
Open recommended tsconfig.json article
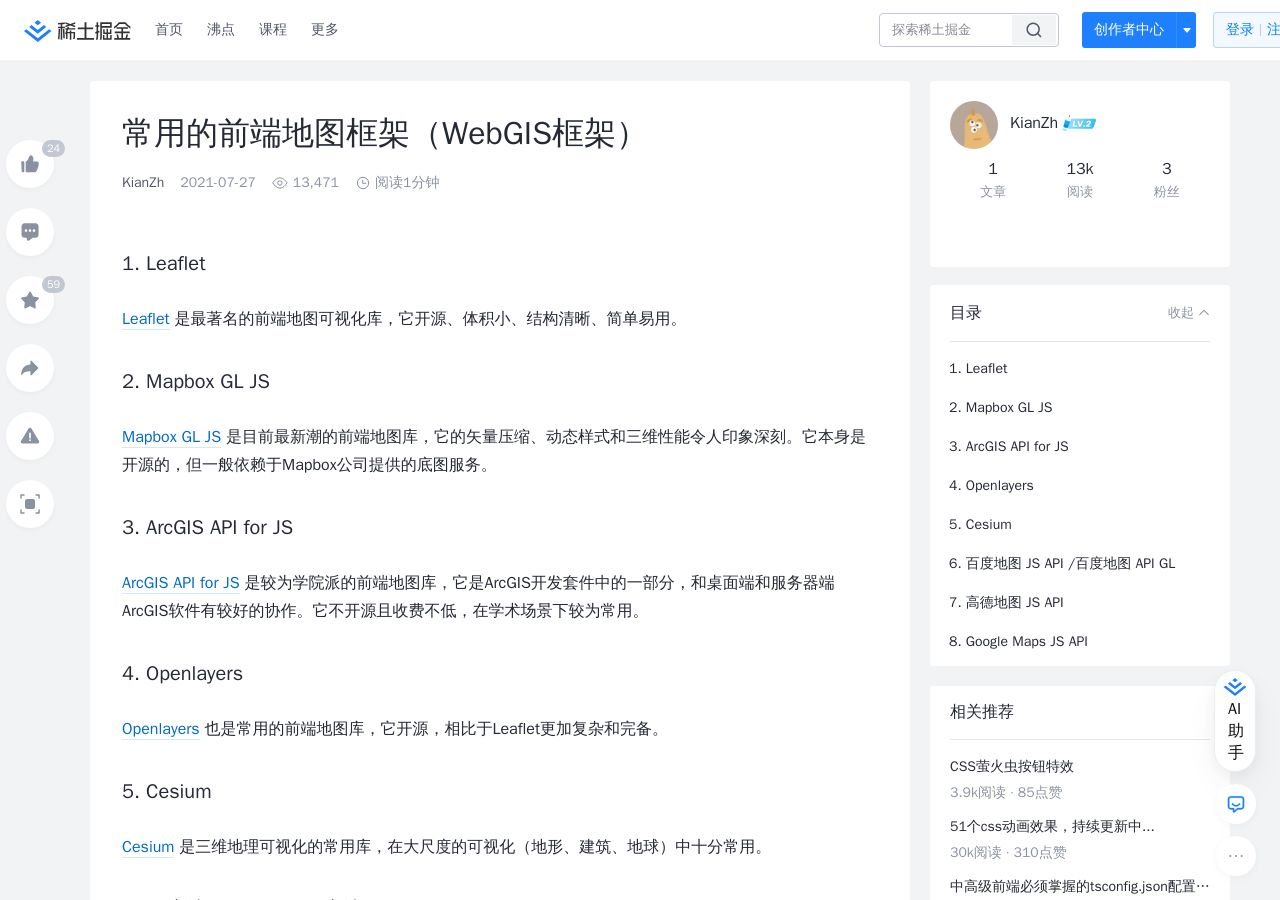[x=1080, y=886]
